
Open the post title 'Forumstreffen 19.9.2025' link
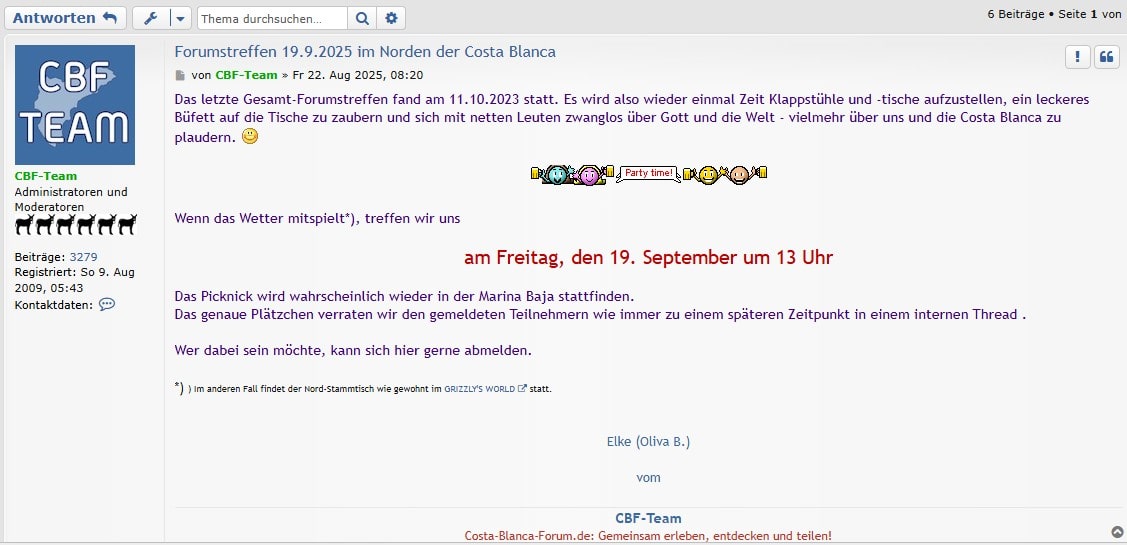pos(365,51)
